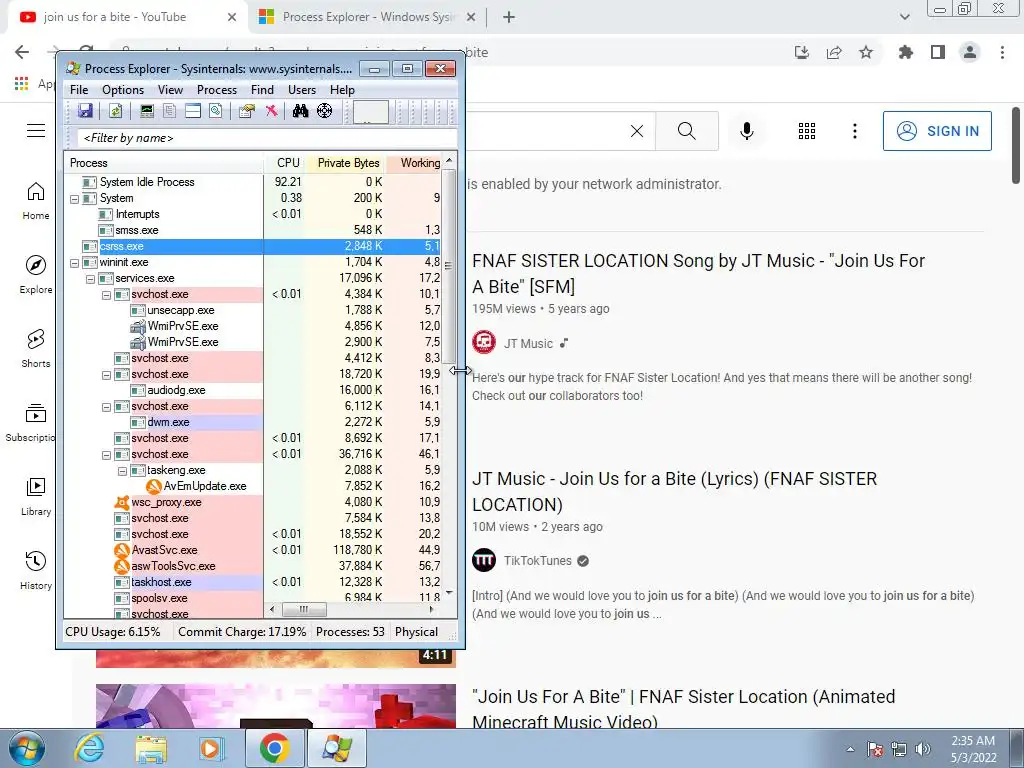Open the Chrome tab search dropdown arrow
This screenshot has height=768, width=1024.
point(904,17)
